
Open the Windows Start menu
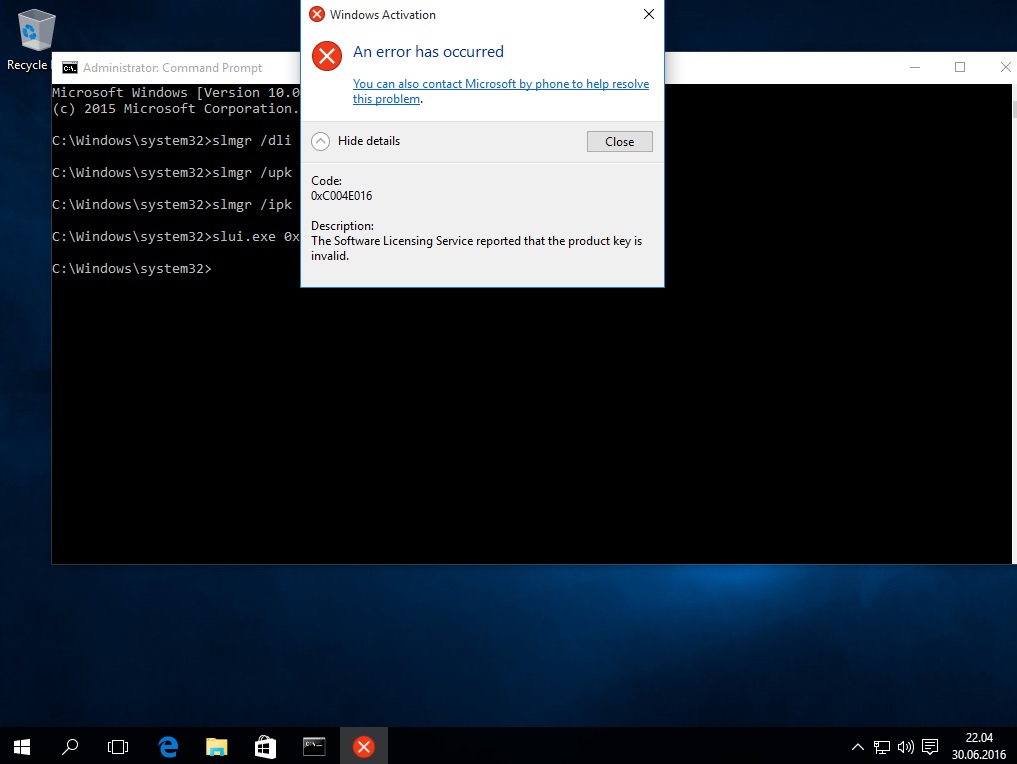point(21,746)
